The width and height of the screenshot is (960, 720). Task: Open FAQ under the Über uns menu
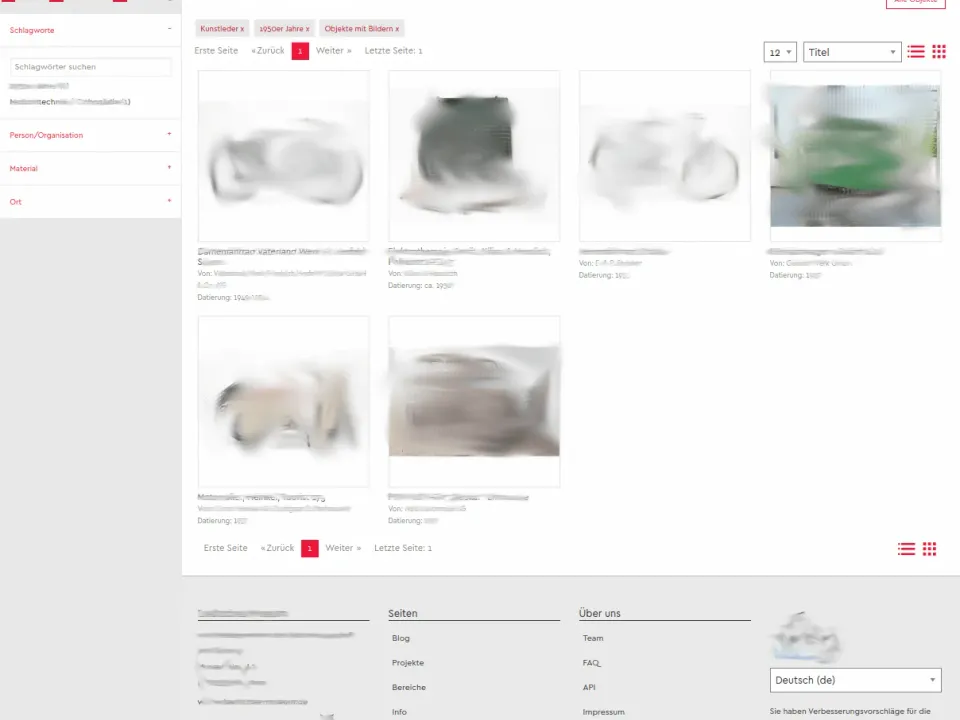tap(591, 662)
